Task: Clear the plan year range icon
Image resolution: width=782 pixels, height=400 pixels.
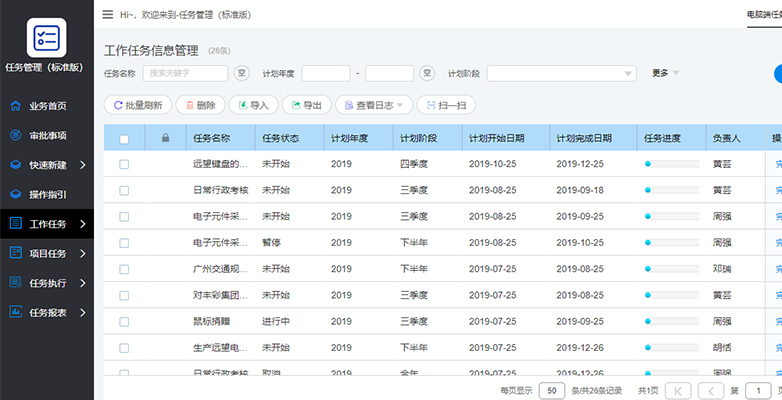Action: (x=427, y=73)
